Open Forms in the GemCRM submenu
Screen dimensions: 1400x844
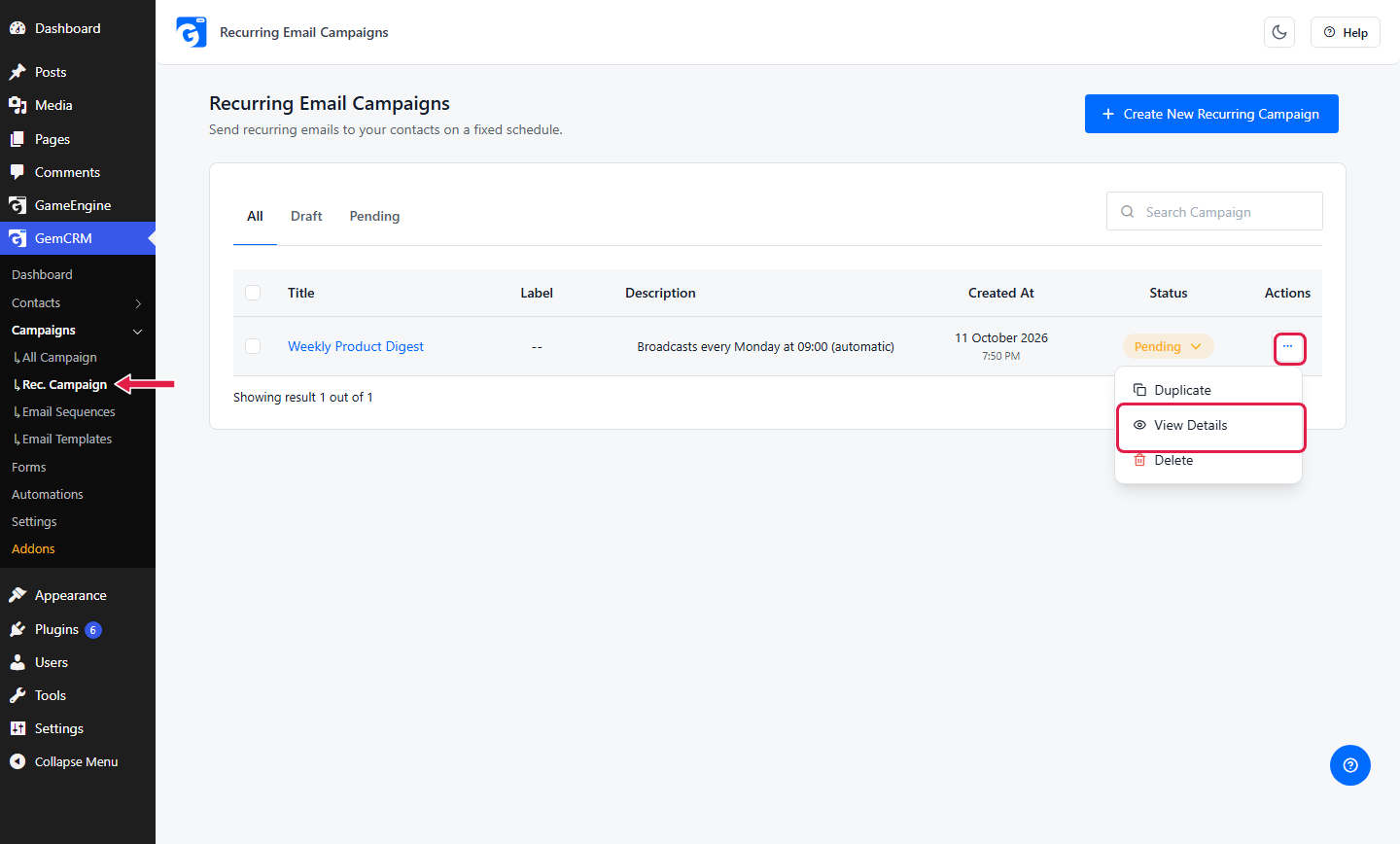pos(29,468)
